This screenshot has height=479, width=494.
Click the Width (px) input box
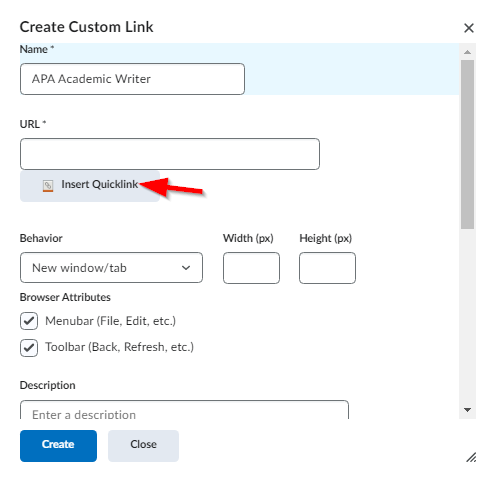pos(251,268)
